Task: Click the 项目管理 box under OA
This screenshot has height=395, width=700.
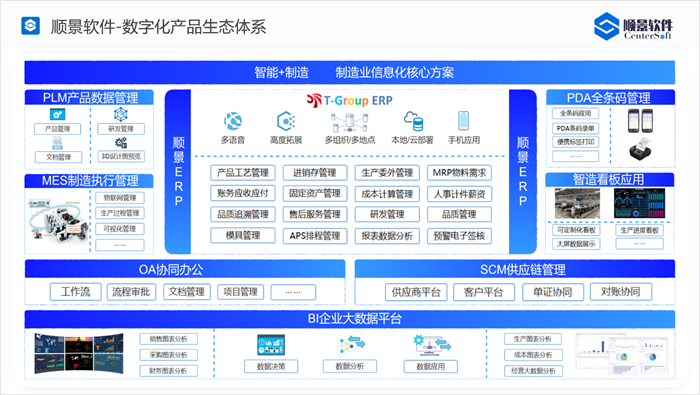Action: [x=241, y=292]
